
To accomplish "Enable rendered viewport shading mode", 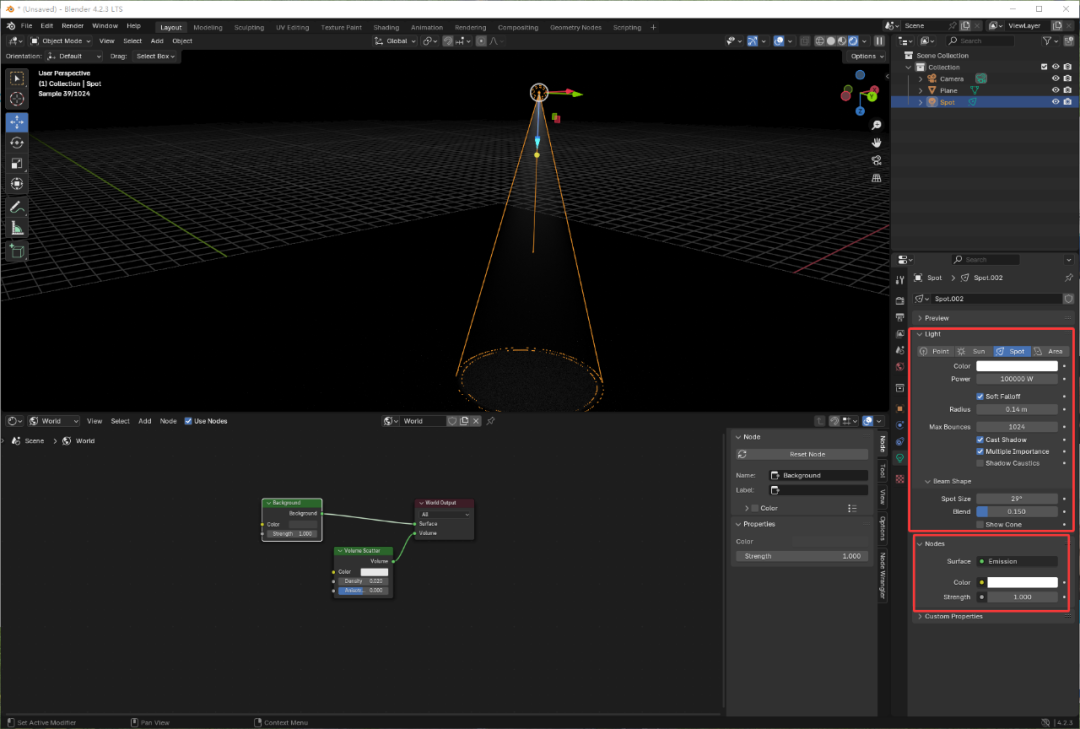I will coord(853,41).
